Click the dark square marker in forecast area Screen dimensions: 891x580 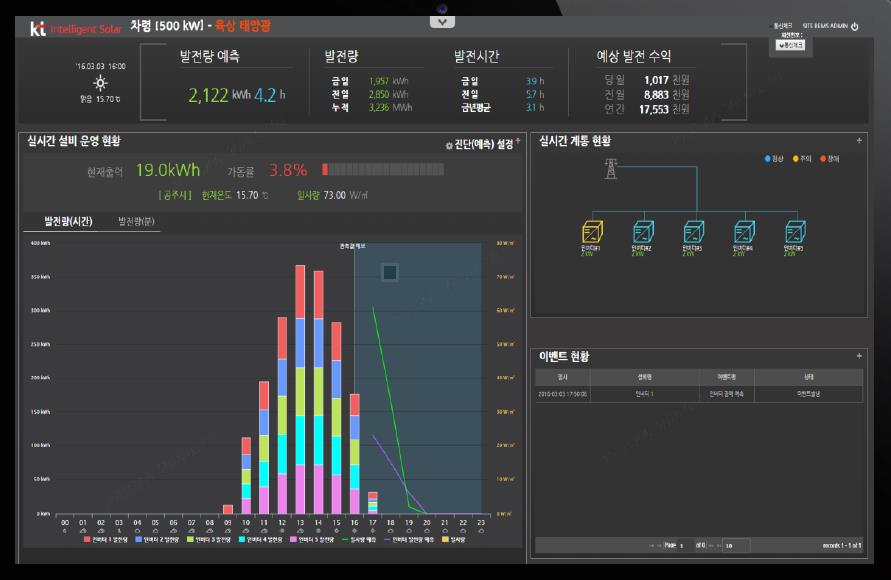[x=390, y=272]
